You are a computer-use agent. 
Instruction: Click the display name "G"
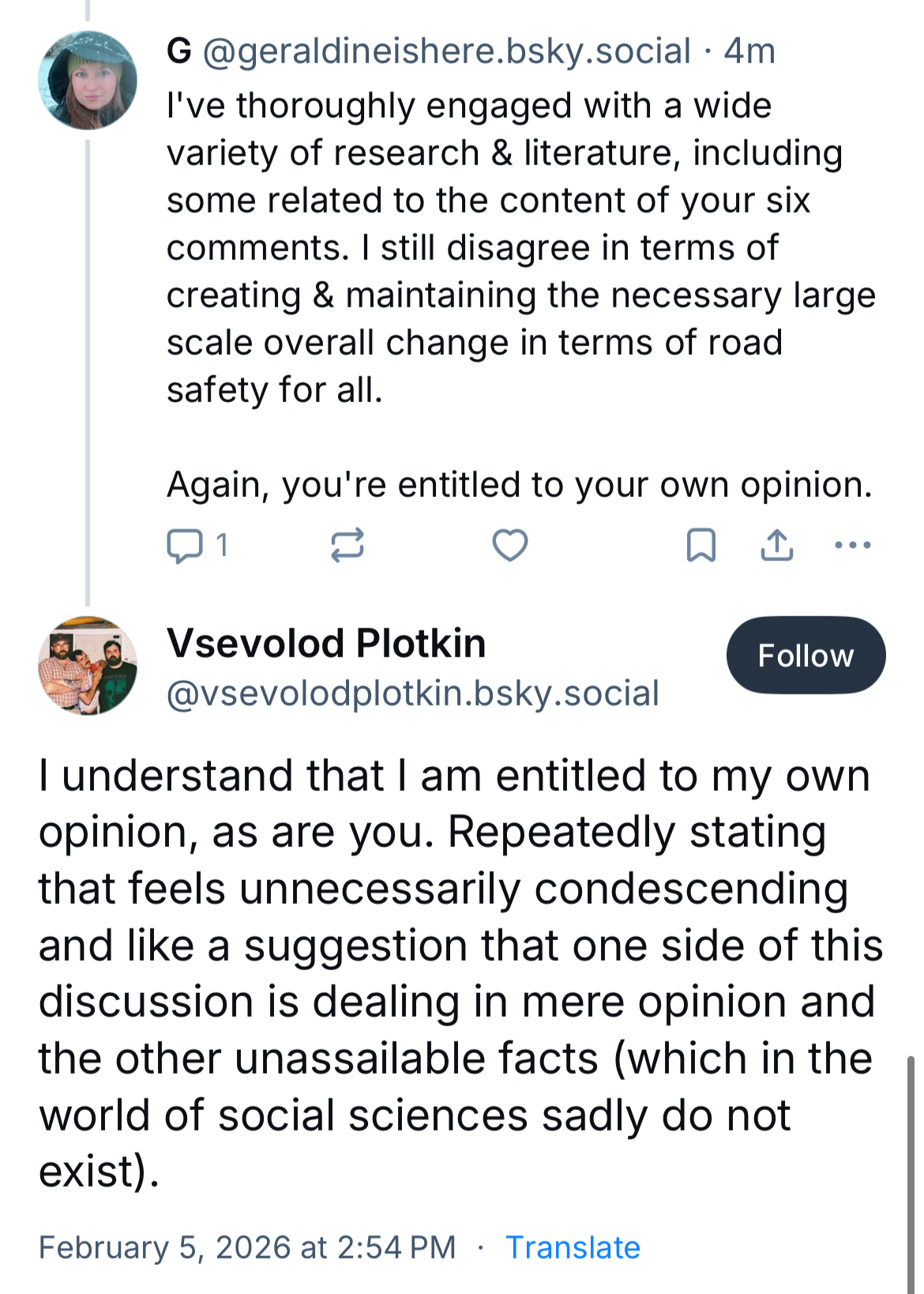(x=179, y=51)
